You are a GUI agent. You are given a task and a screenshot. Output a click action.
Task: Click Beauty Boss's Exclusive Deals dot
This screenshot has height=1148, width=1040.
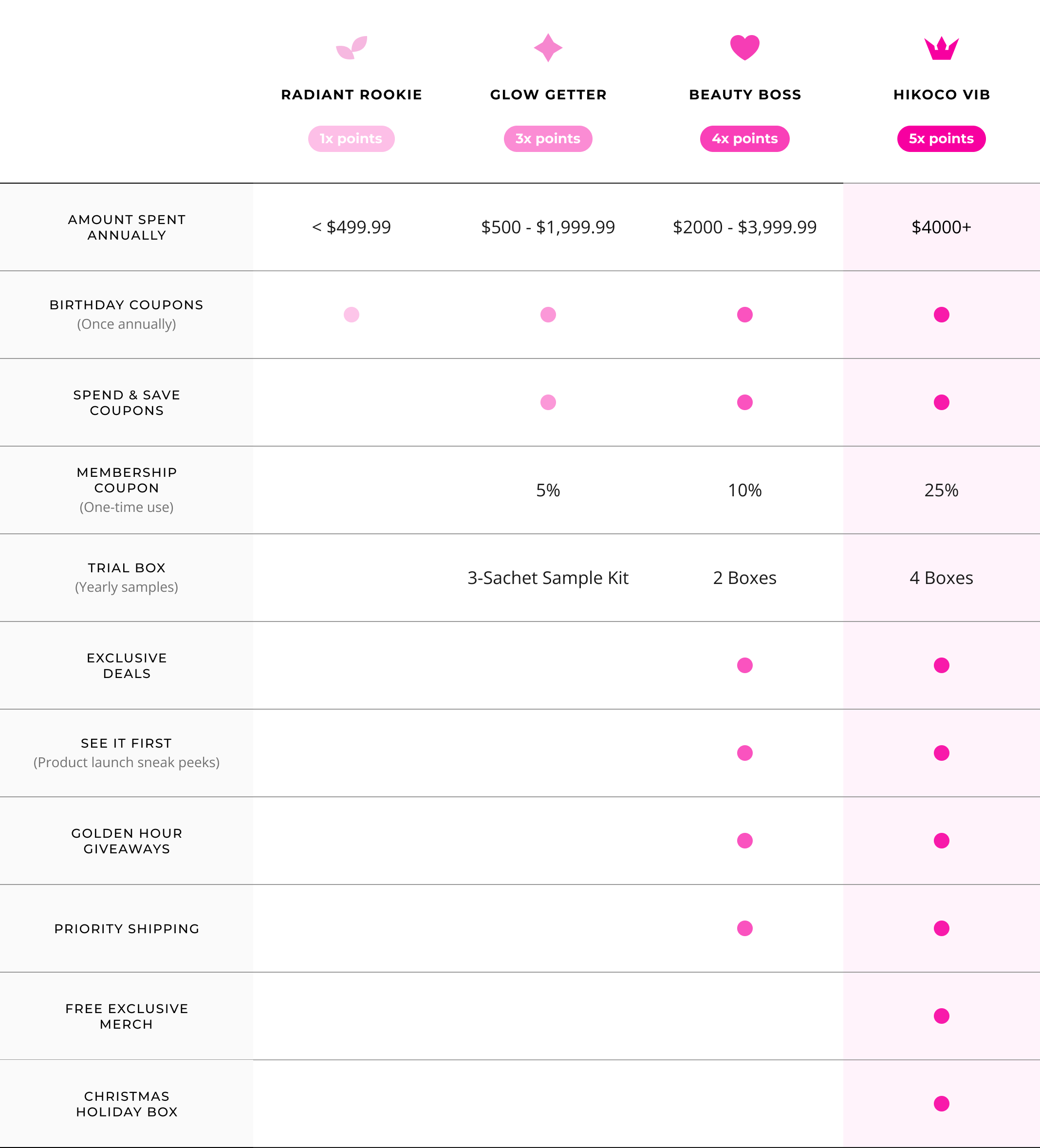[744, 666]
